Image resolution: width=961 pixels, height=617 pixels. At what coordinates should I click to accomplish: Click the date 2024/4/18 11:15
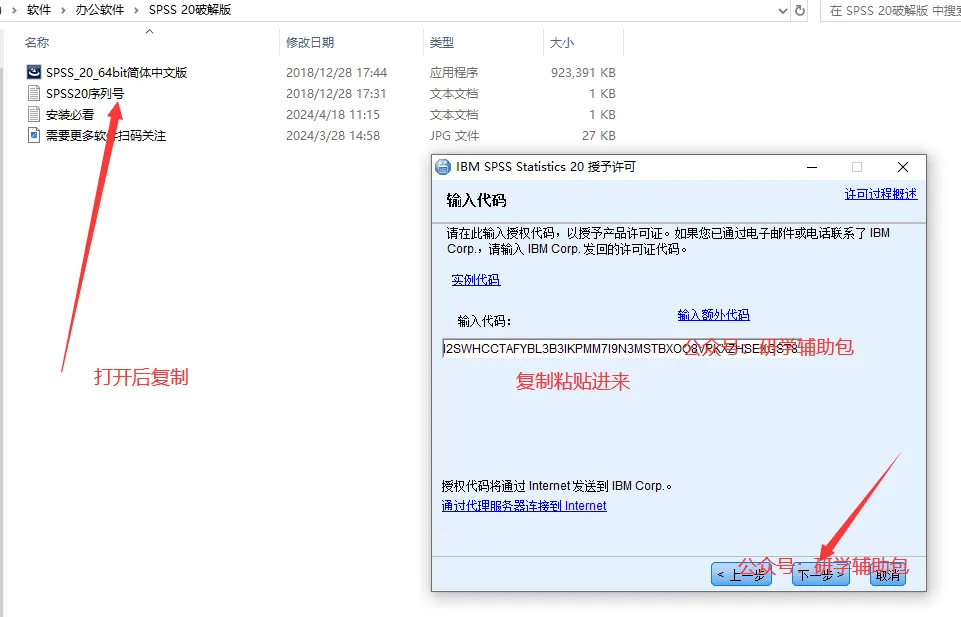[x=333, y=114]
